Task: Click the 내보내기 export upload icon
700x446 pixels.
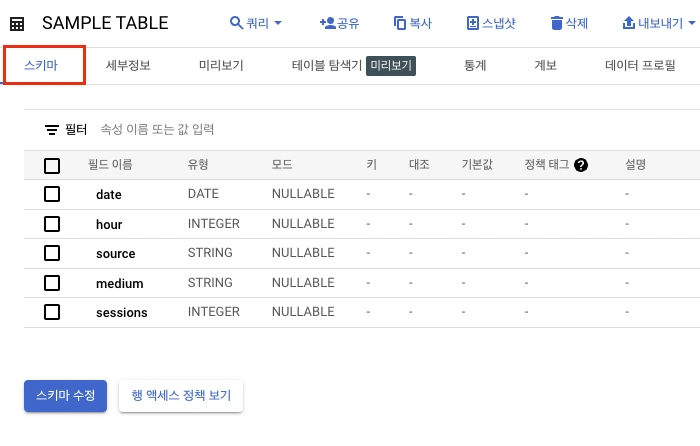Action: pos(629,22)
